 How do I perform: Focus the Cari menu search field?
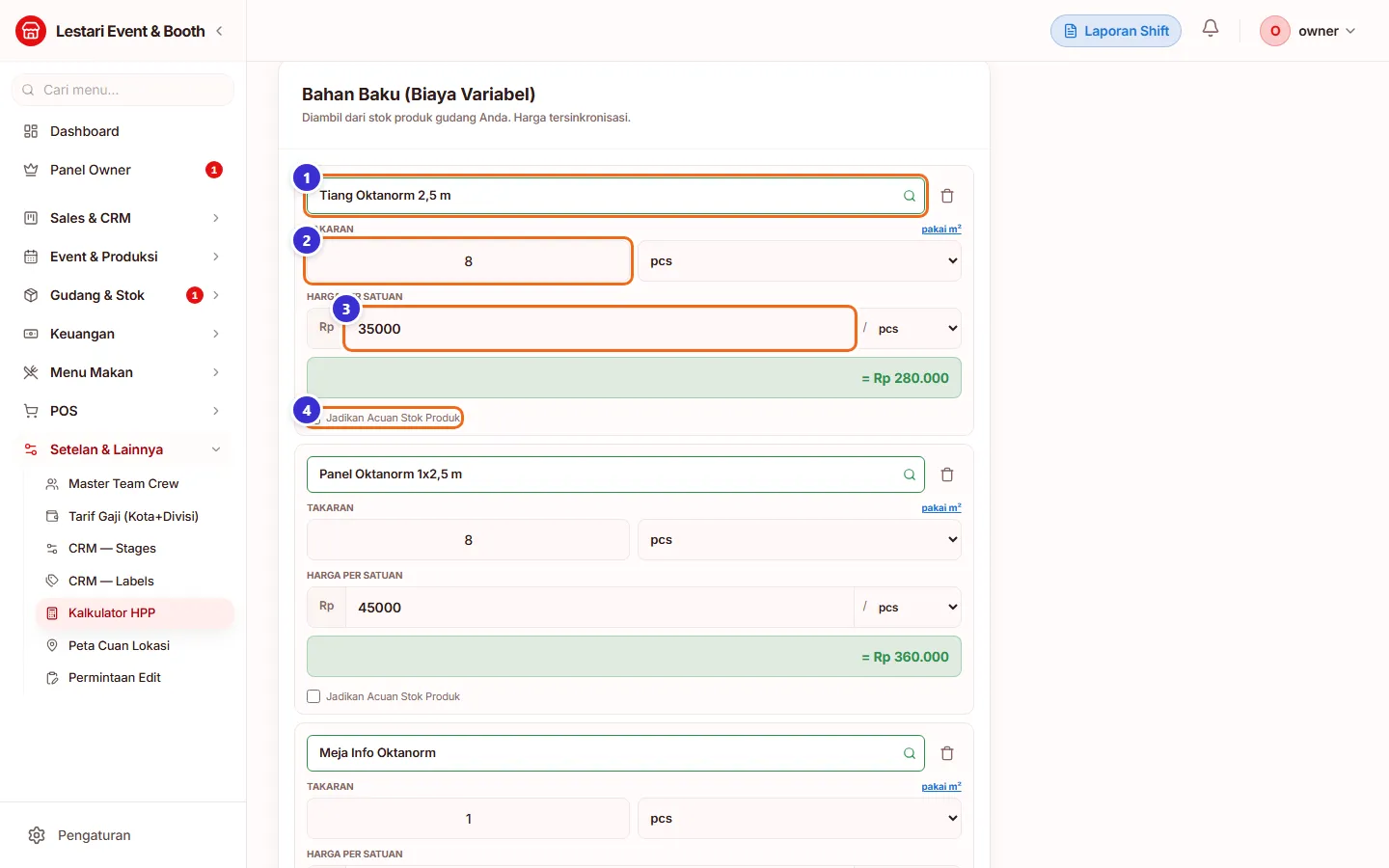[x=123, y=90]
